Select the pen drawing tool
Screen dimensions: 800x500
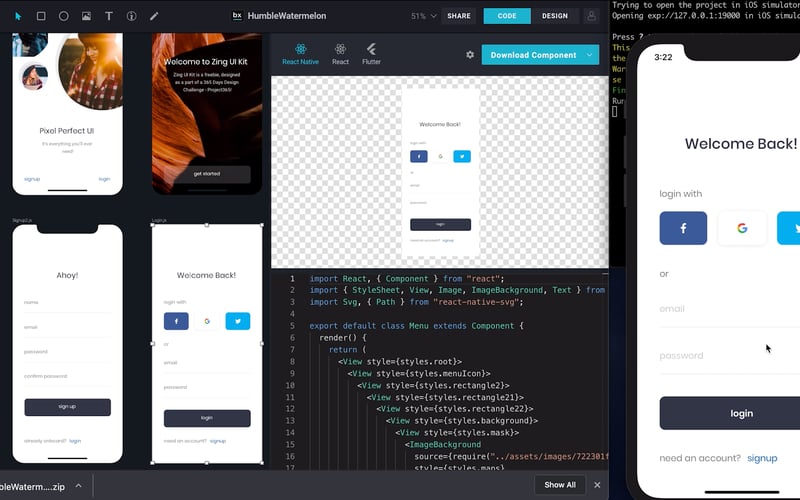(x=154, y=16)
